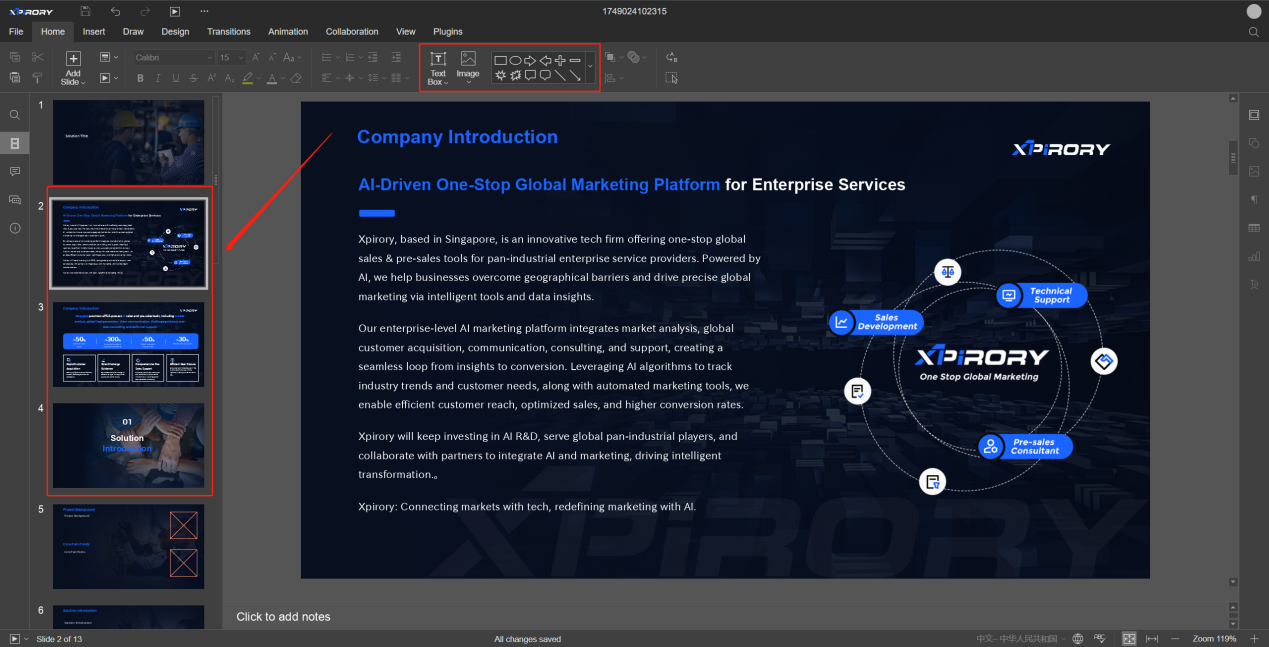Click the Text Box tool
Screen dimensions: 1269x647
pos(437,67)
